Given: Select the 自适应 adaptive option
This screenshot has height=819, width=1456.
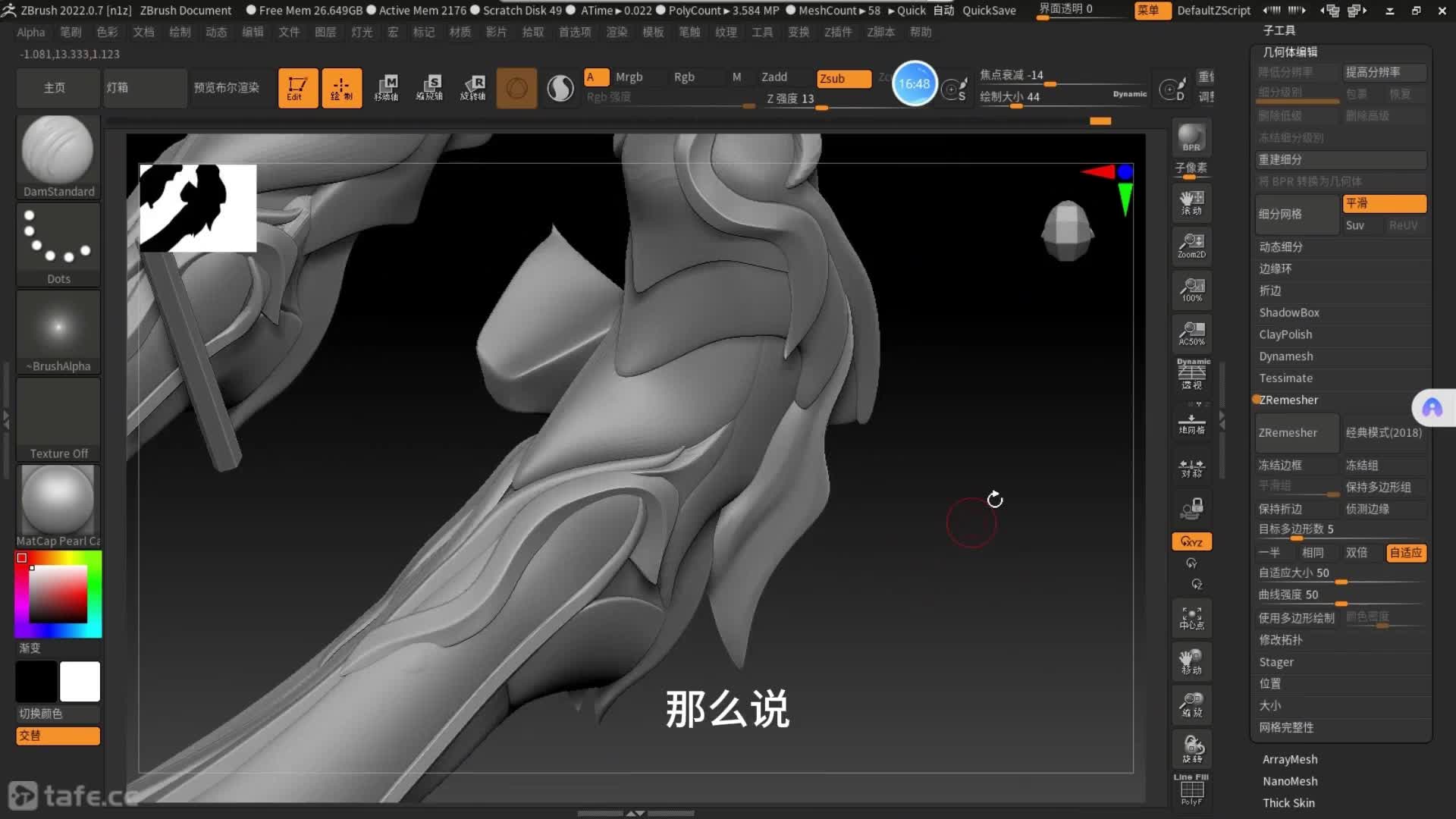Looking at the screenshot, I should [x=1405, y=553].
